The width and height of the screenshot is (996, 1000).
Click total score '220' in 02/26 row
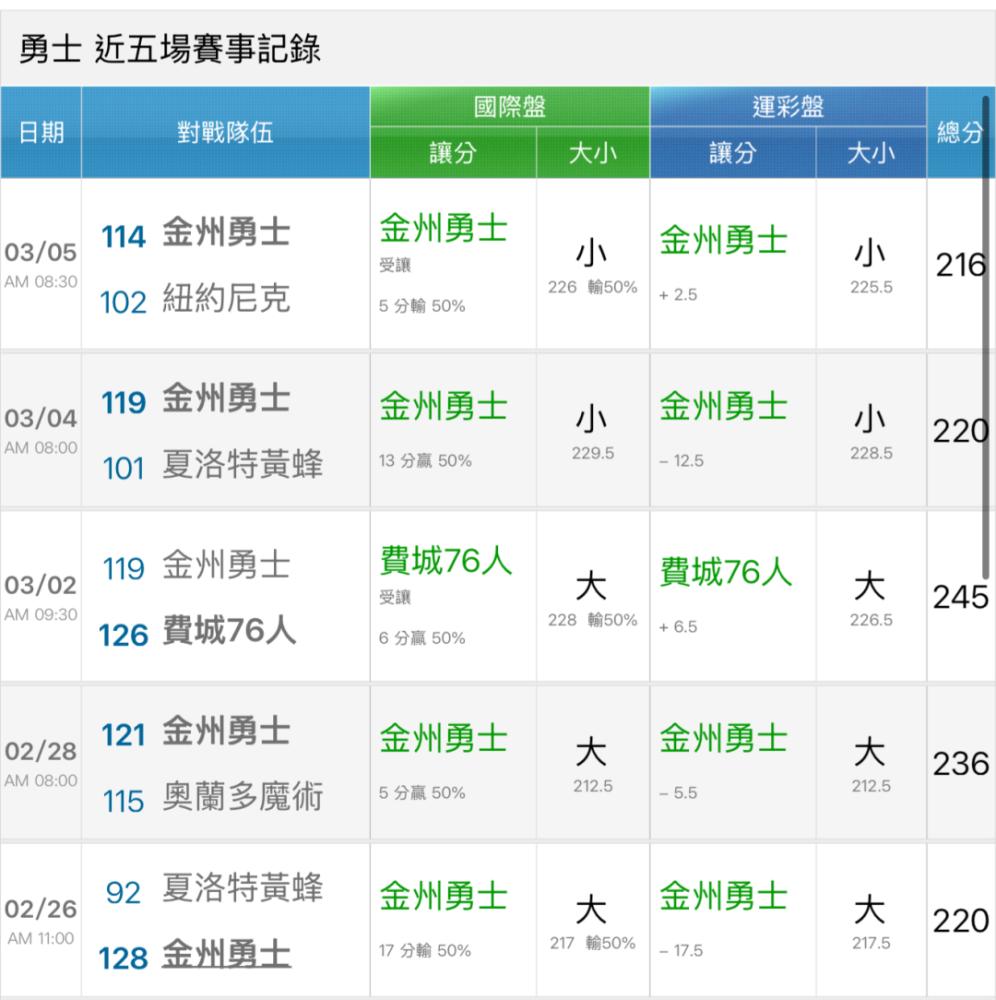960,921
